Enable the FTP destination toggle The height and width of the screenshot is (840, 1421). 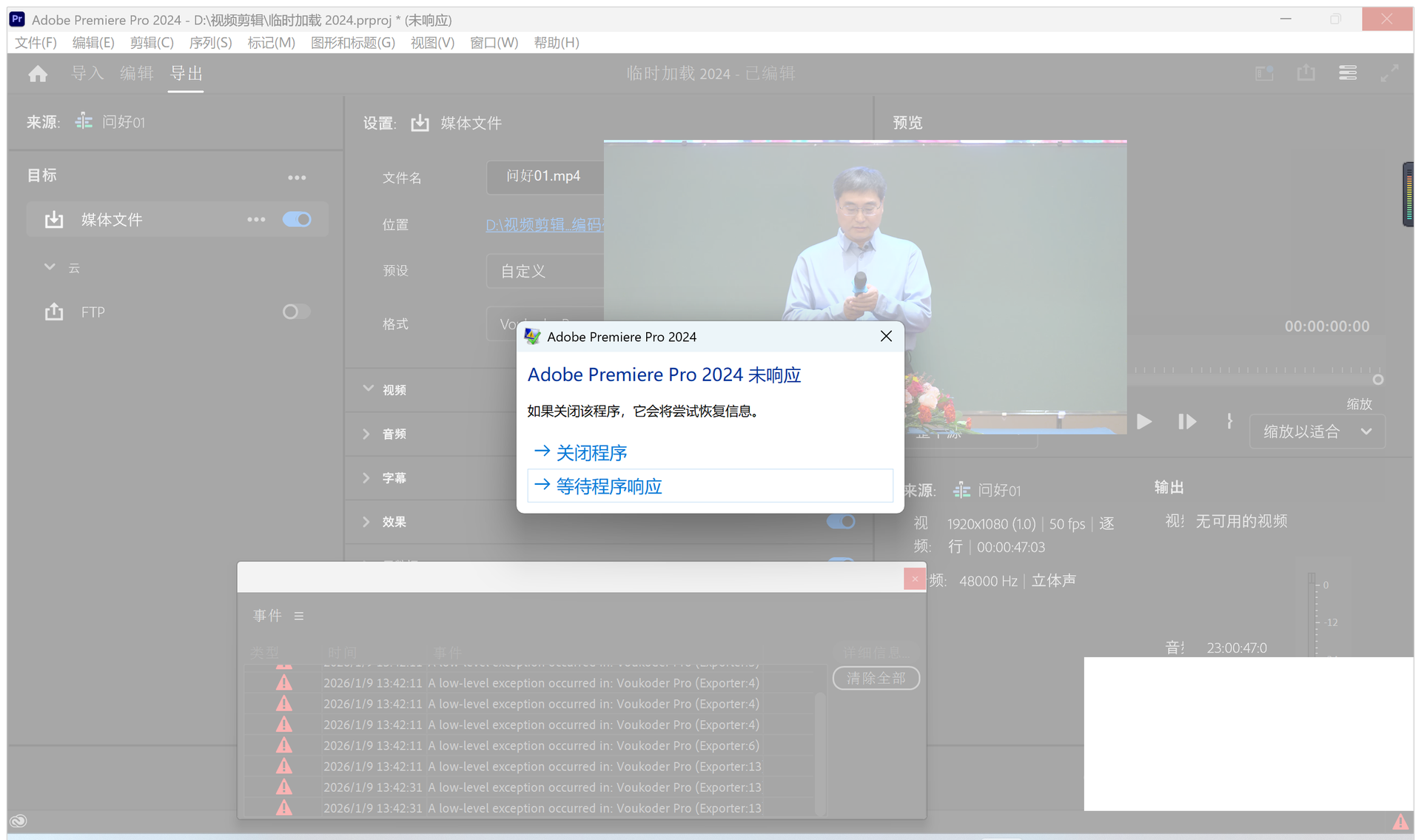pyautogui.click(x=296, y=312)
